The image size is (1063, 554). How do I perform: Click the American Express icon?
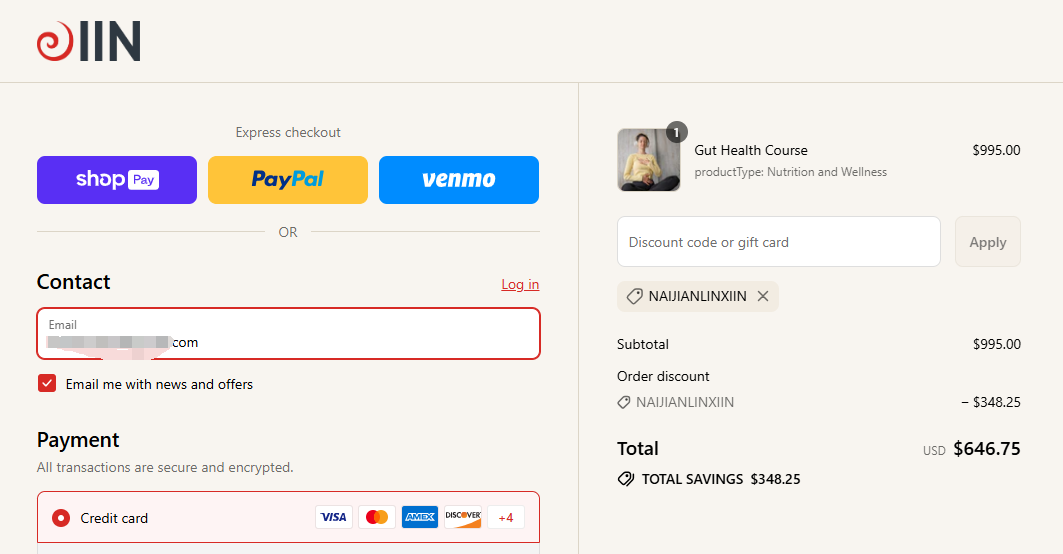420,517
